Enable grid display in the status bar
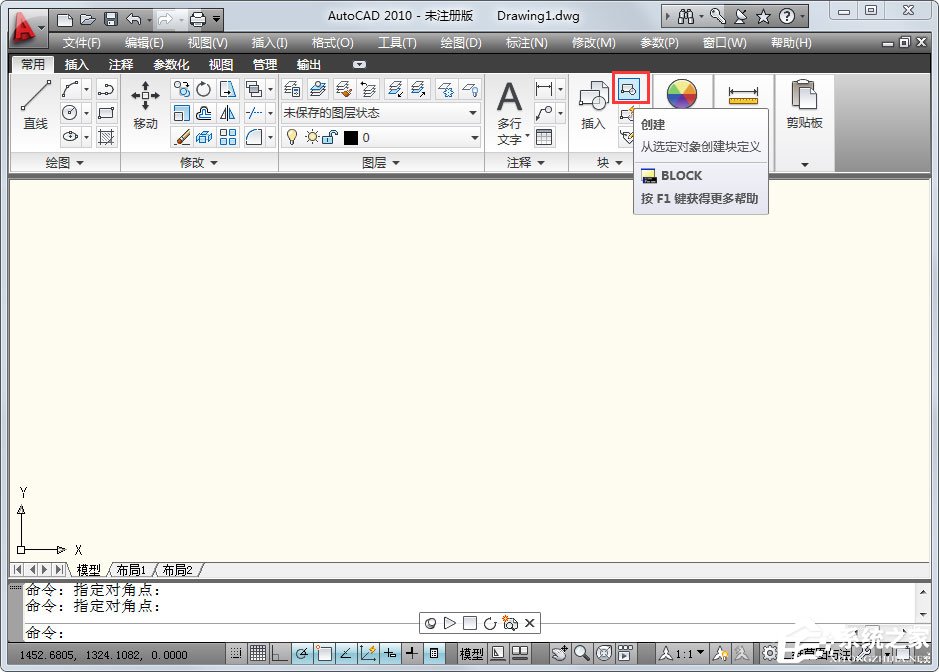The image size is (939, 672). (x=257, y=654)
